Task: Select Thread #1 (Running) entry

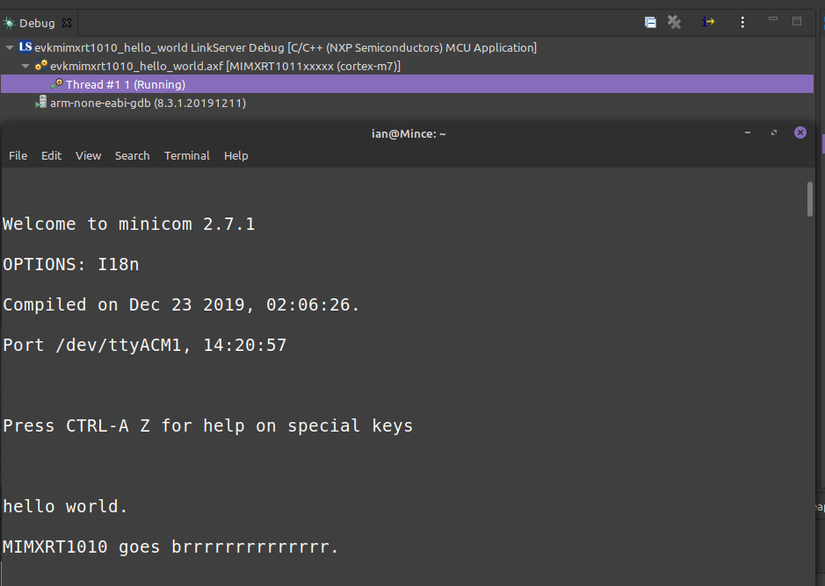Action: click(125, 85)
